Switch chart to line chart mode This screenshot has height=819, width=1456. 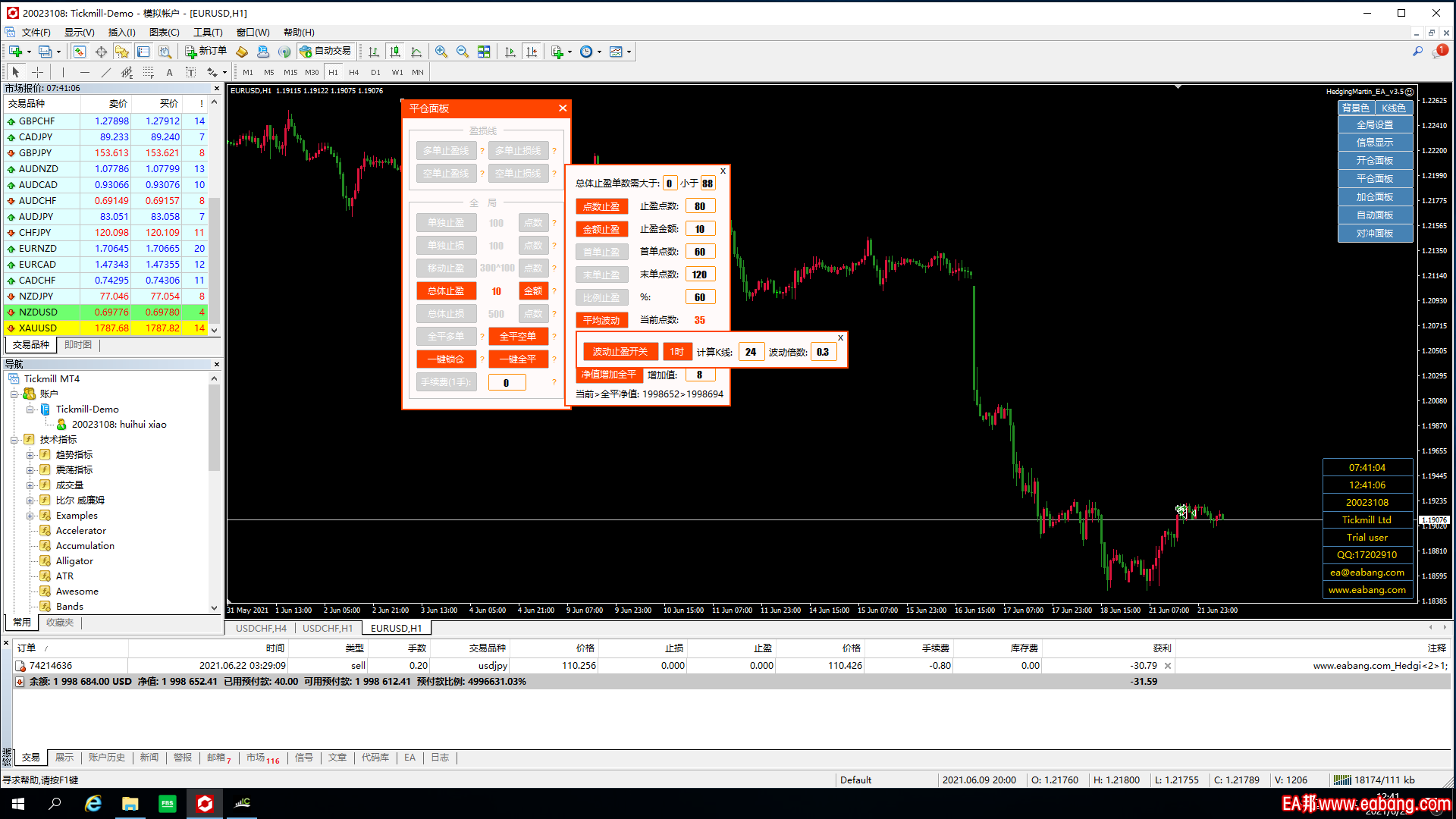tap(416, 52)
